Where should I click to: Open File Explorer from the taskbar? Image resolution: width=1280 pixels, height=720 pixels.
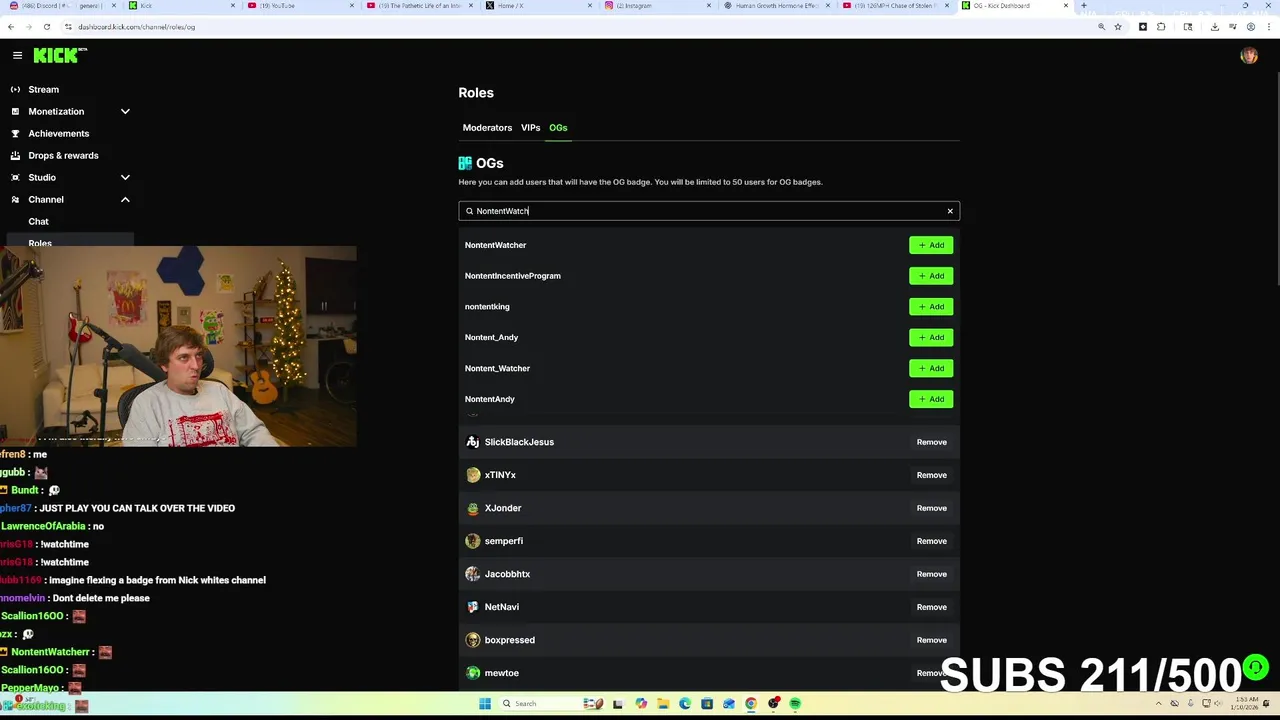point(662,703)
